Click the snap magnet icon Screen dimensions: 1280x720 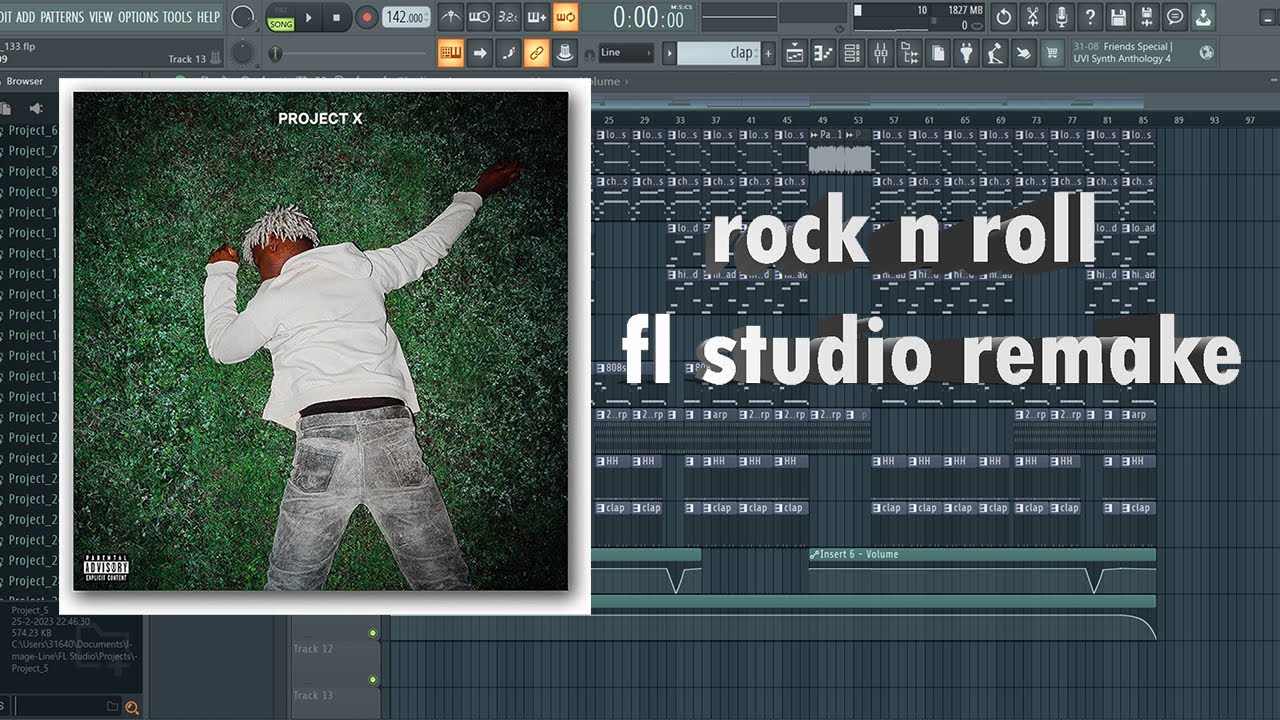(x=590, y=54)
